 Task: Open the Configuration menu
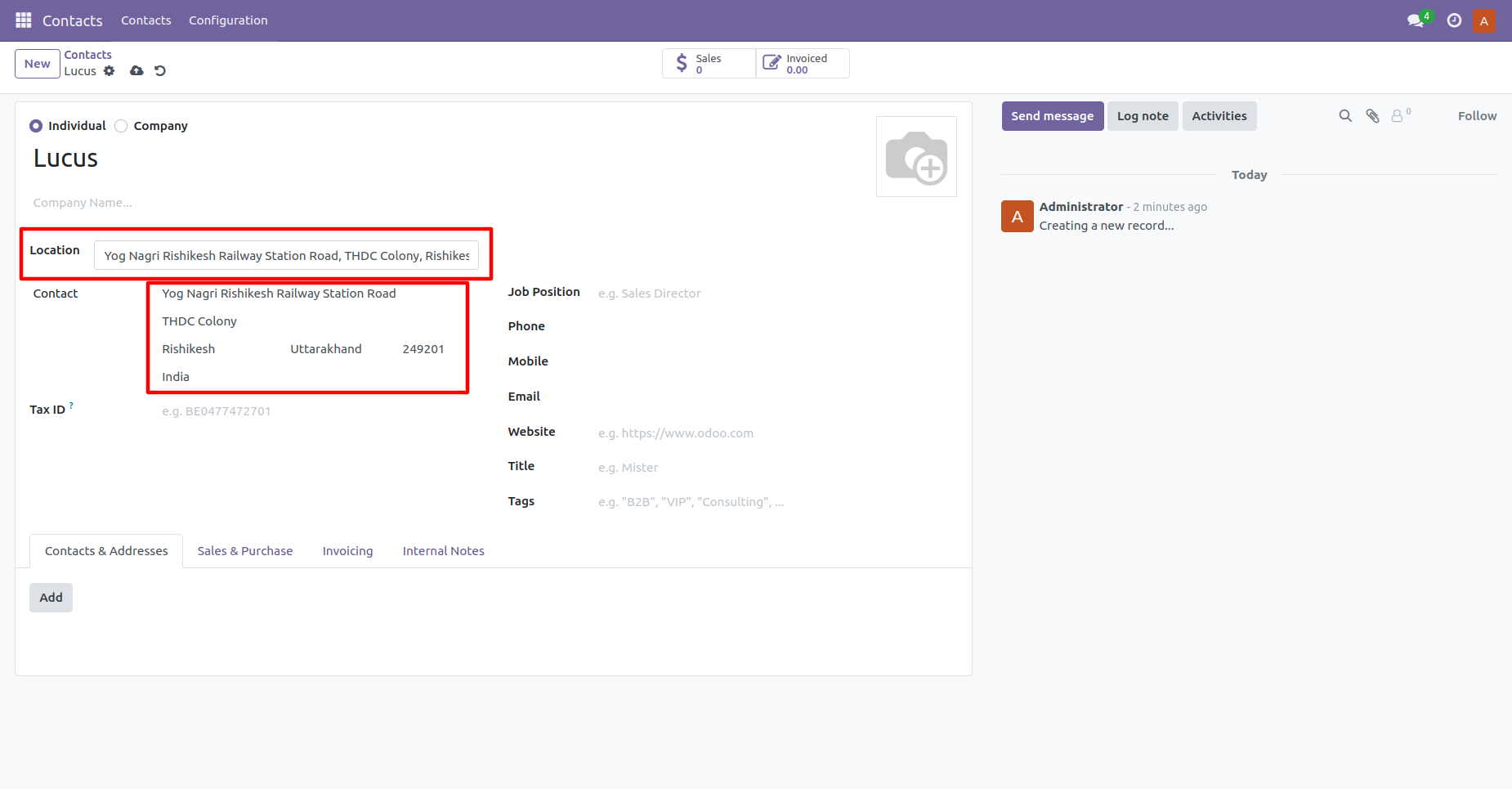[228, 20]
